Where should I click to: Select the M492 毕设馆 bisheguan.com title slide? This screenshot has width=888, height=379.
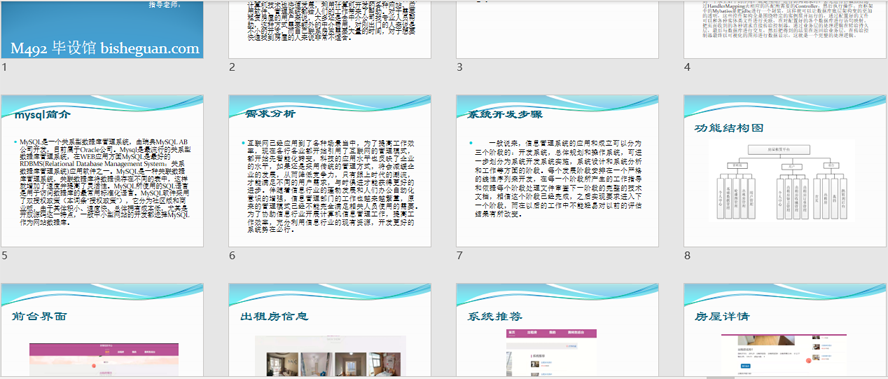point(102,29)
